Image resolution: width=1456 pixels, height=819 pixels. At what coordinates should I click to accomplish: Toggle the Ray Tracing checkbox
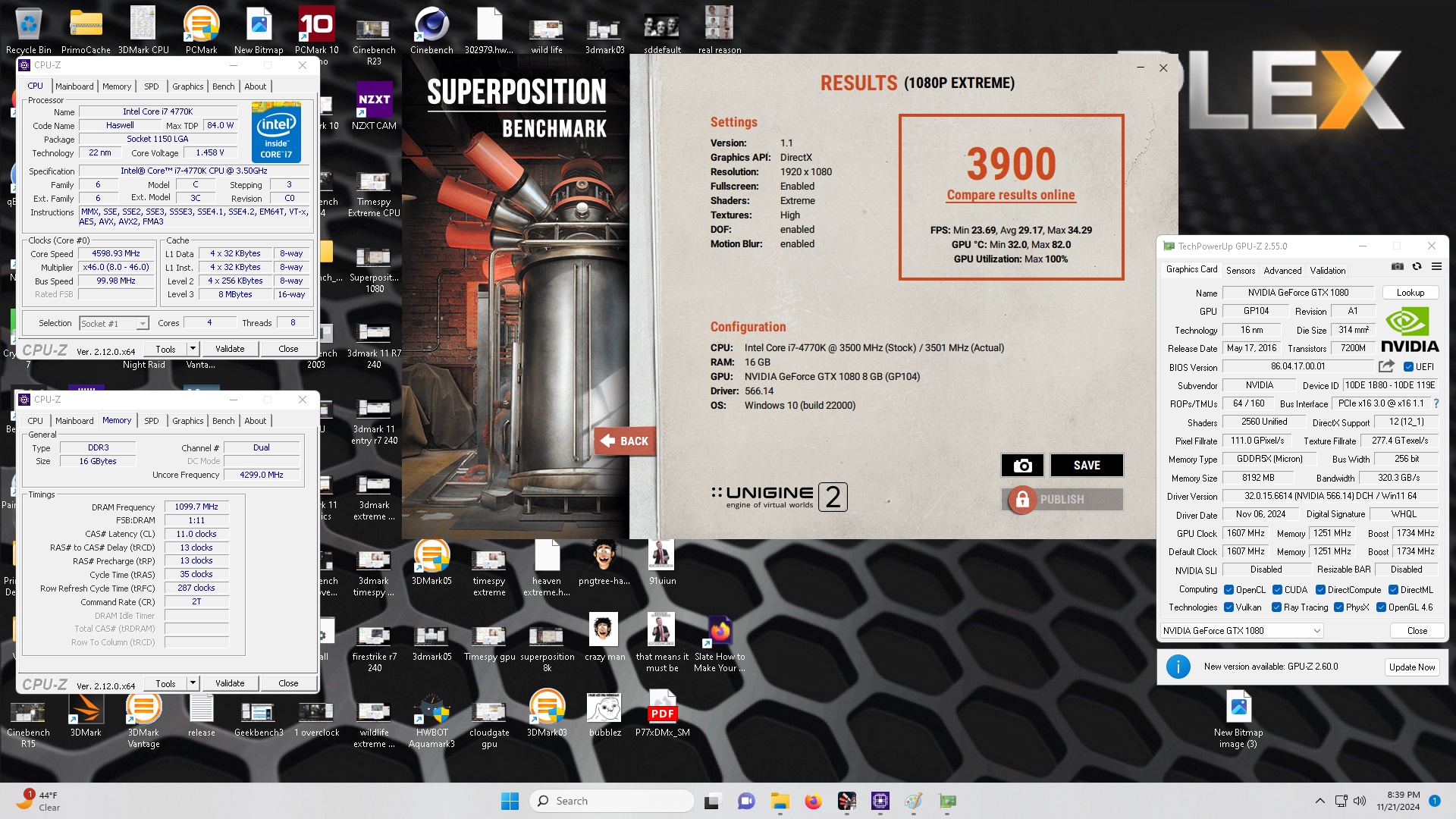(x=1276, y=607)
